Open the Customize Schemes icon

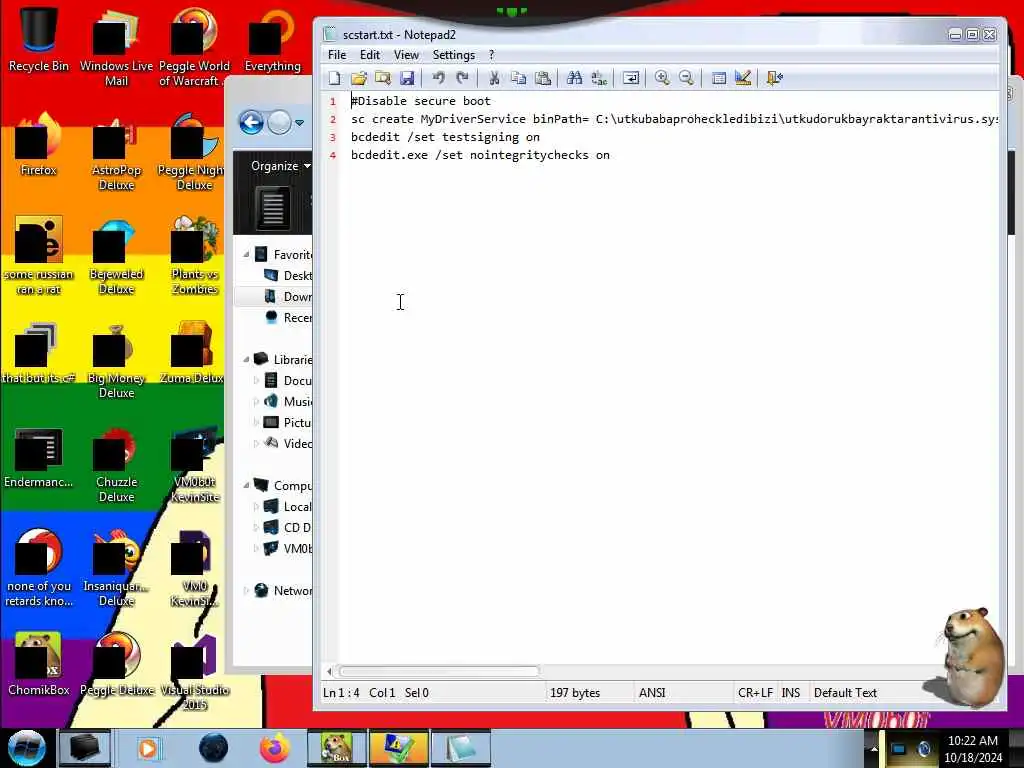click(x=743, y=78)
